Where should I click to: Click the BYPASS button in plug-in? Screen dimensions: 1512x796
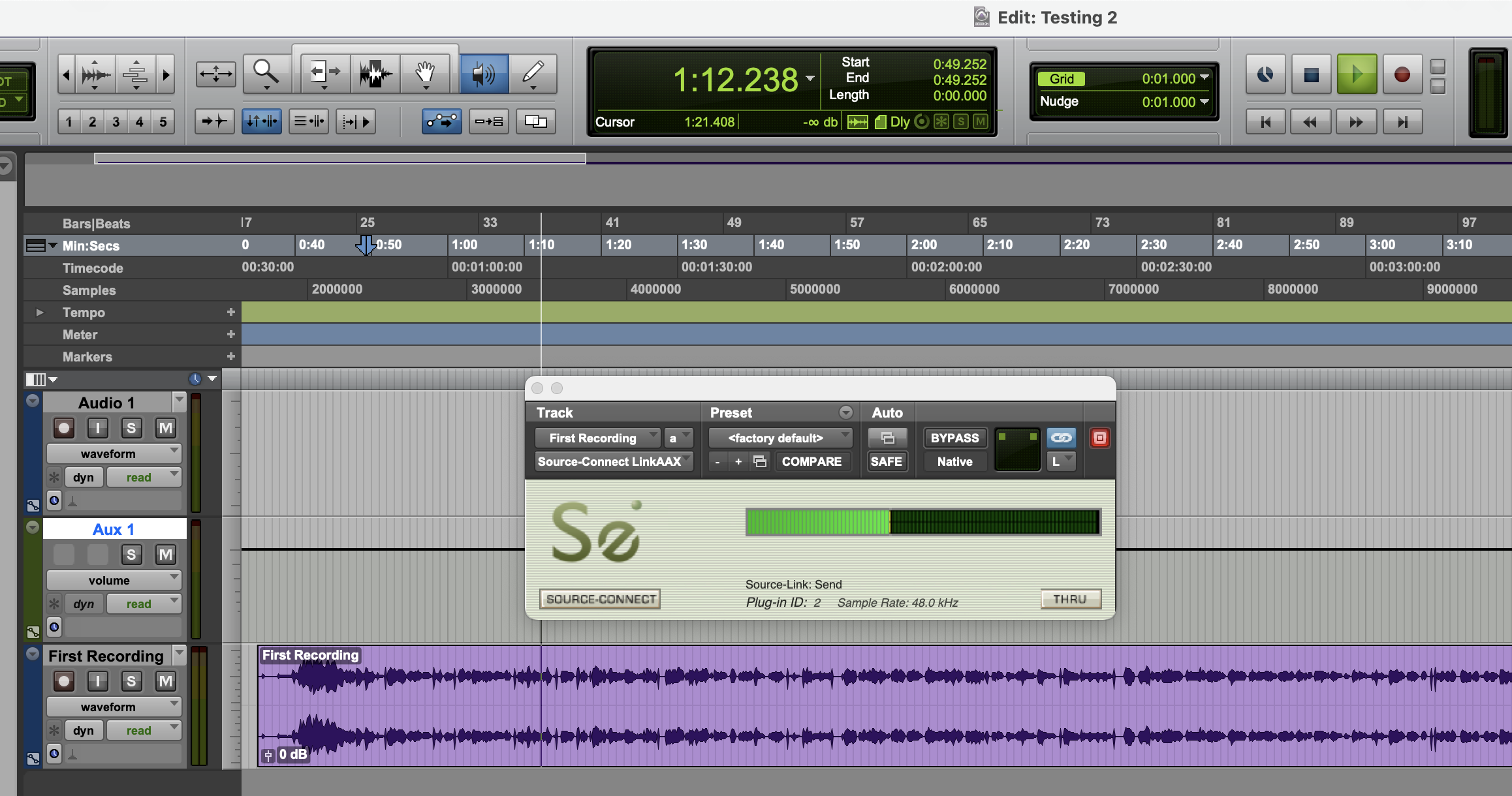[x=954, y=438]
